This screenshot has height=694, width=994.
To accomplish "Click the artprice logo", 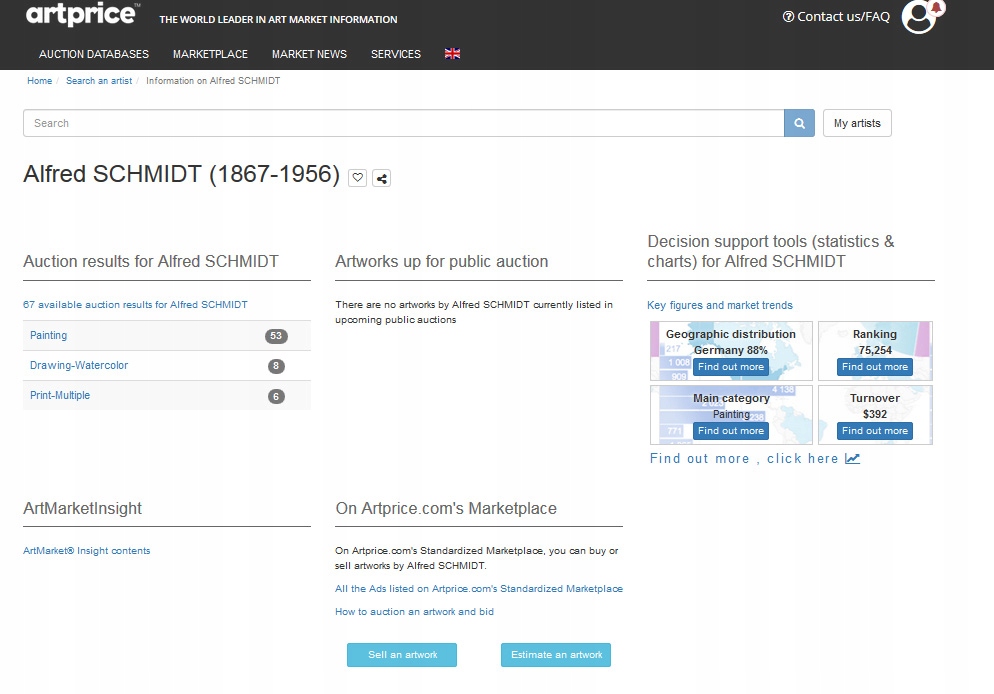I will tap(82, 14).
